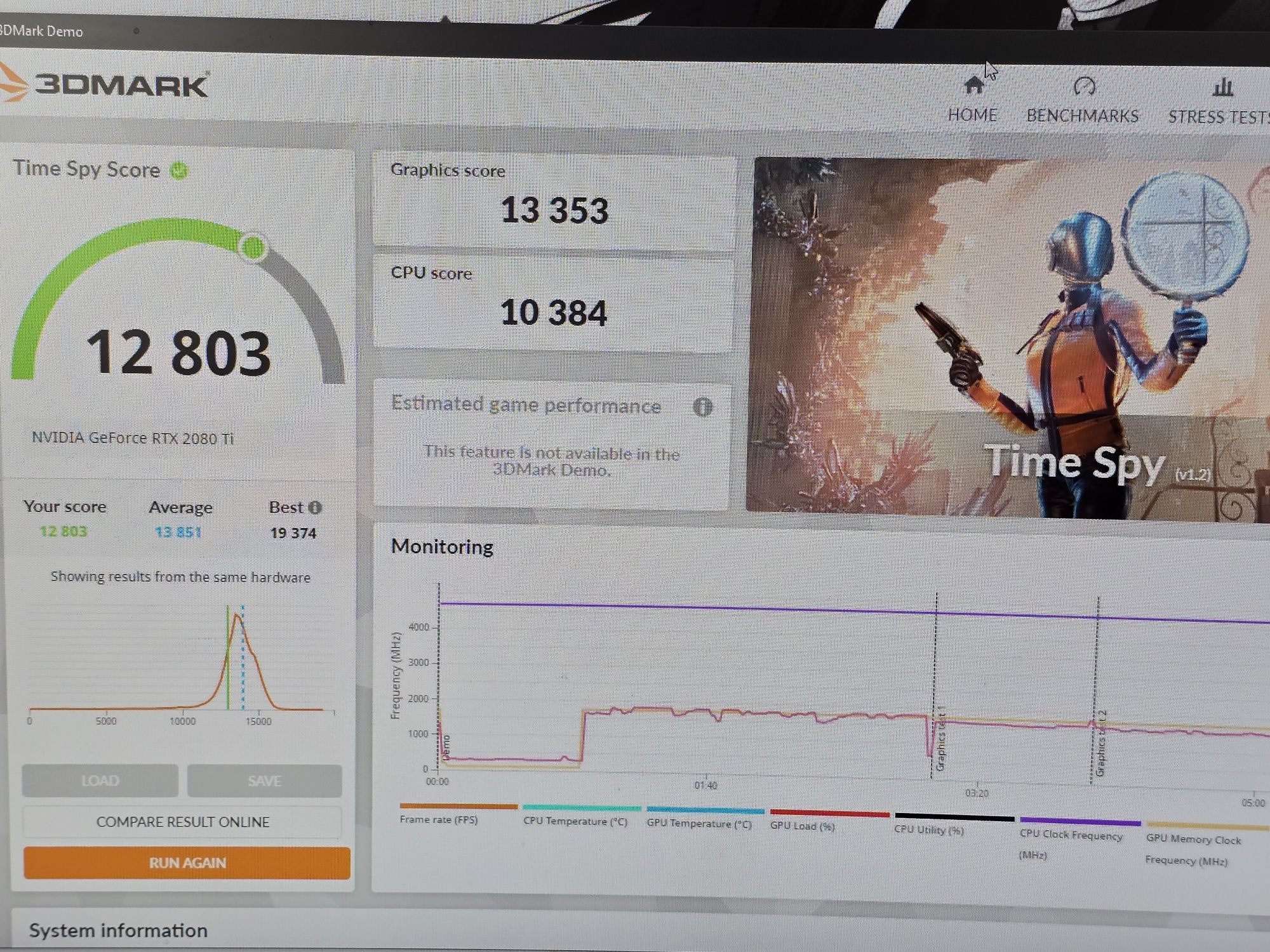The height and width of the screenshot is (952, 1270).
Task: Click the SAVE button
Action: [264, 781]
